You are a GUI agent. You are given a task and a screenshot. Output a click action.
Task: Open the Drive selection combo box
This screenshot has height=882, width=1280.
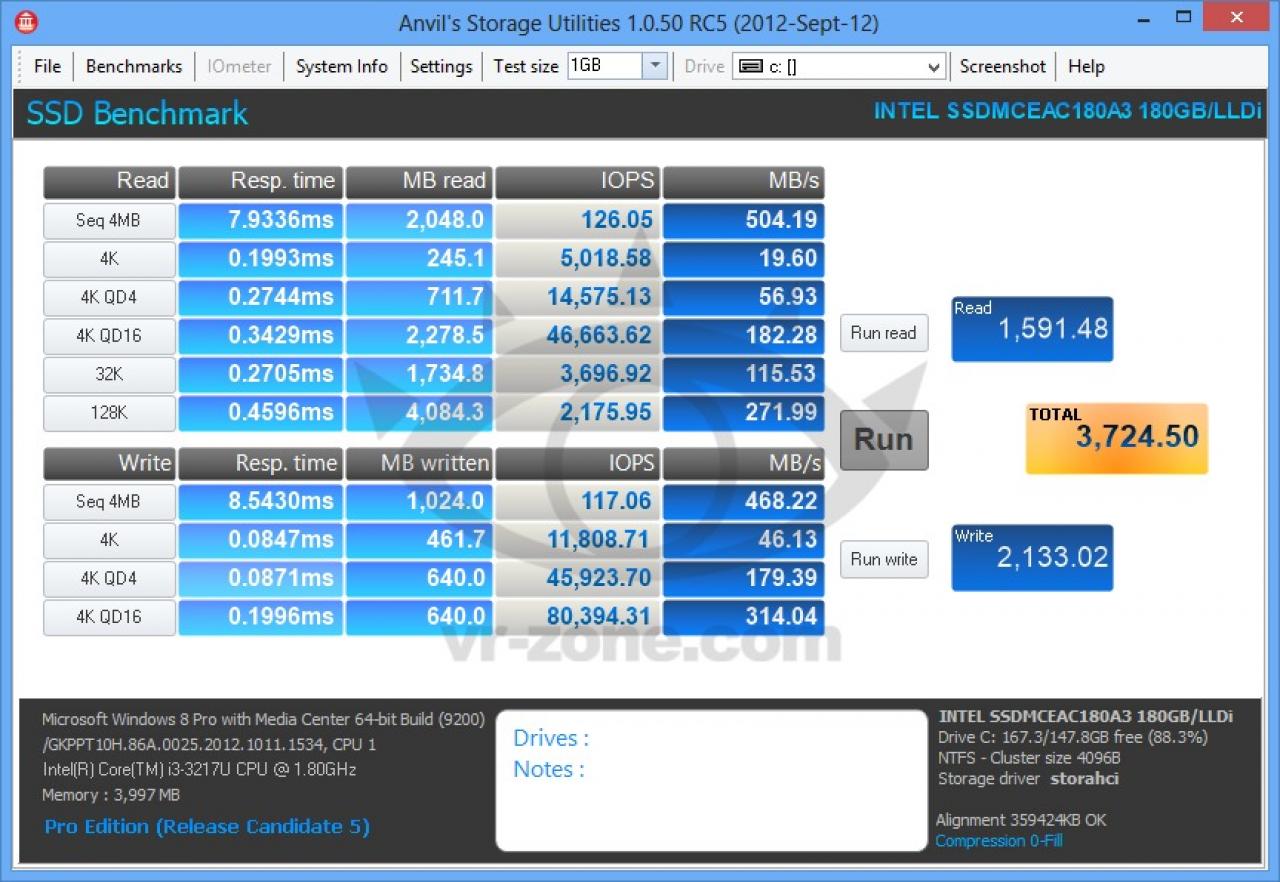point(839,67)
